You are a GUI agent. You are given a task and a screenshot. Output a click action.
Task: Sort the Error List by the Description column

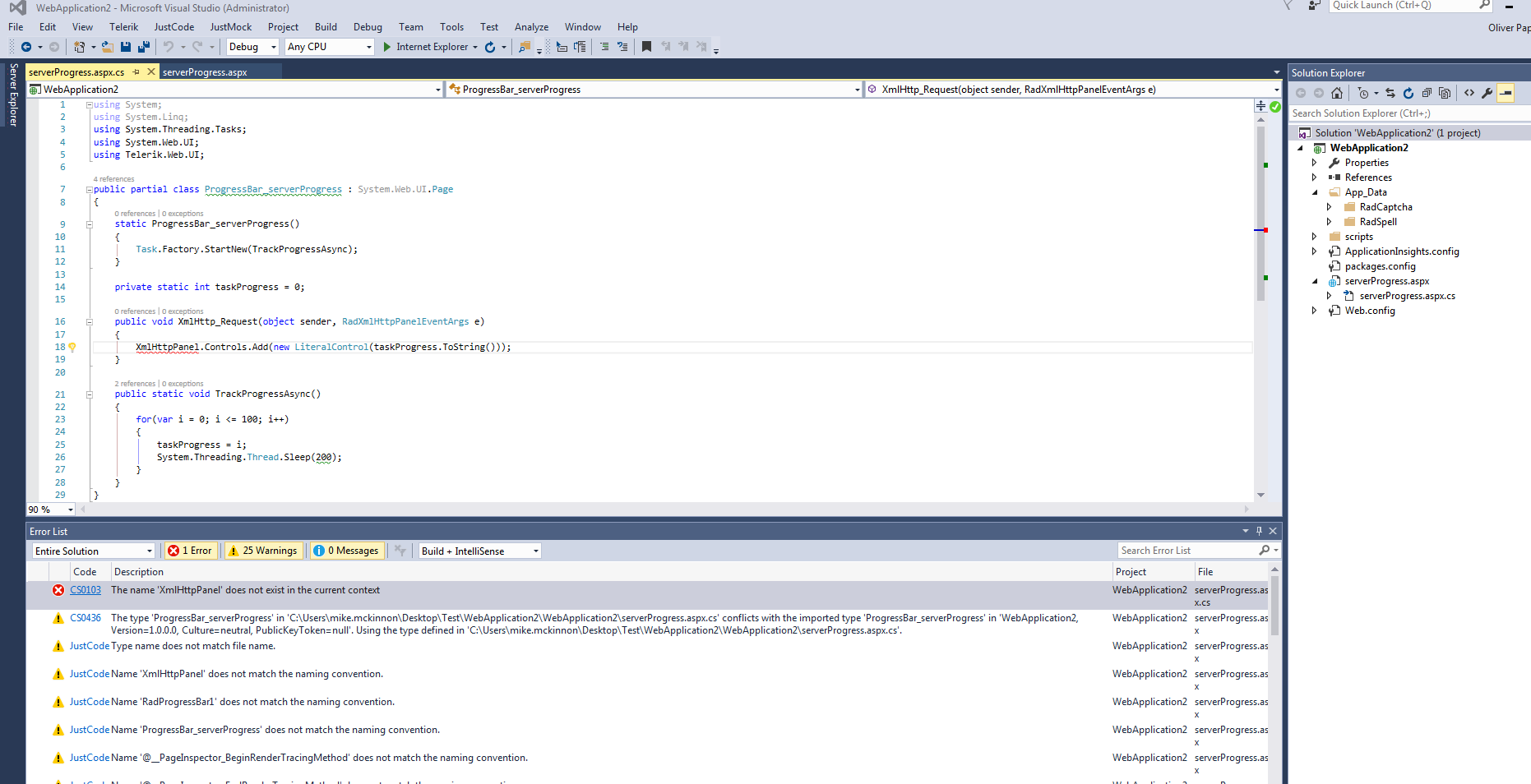[138, 572]
